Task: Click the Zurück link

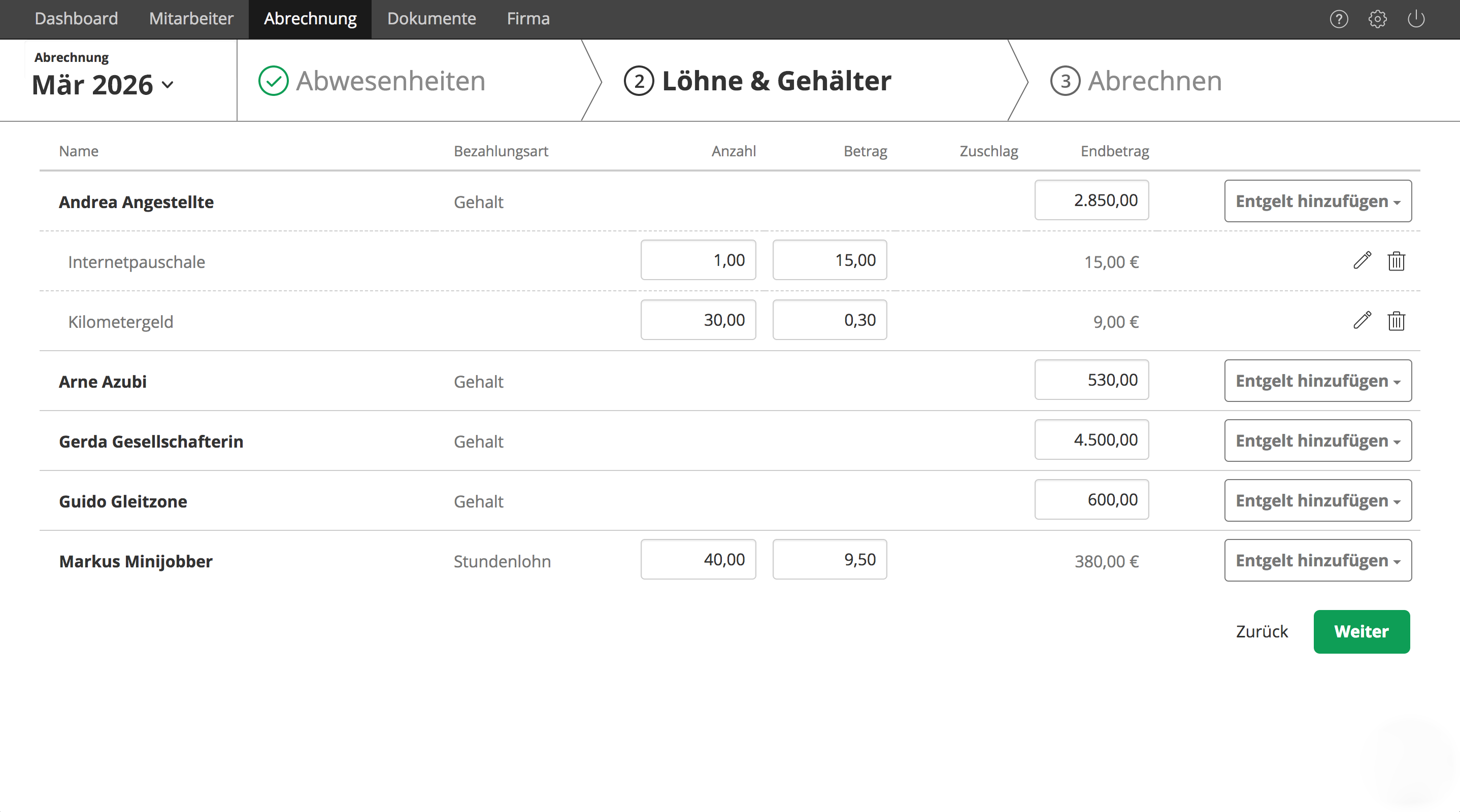Action: click(x=1262, y=631)
